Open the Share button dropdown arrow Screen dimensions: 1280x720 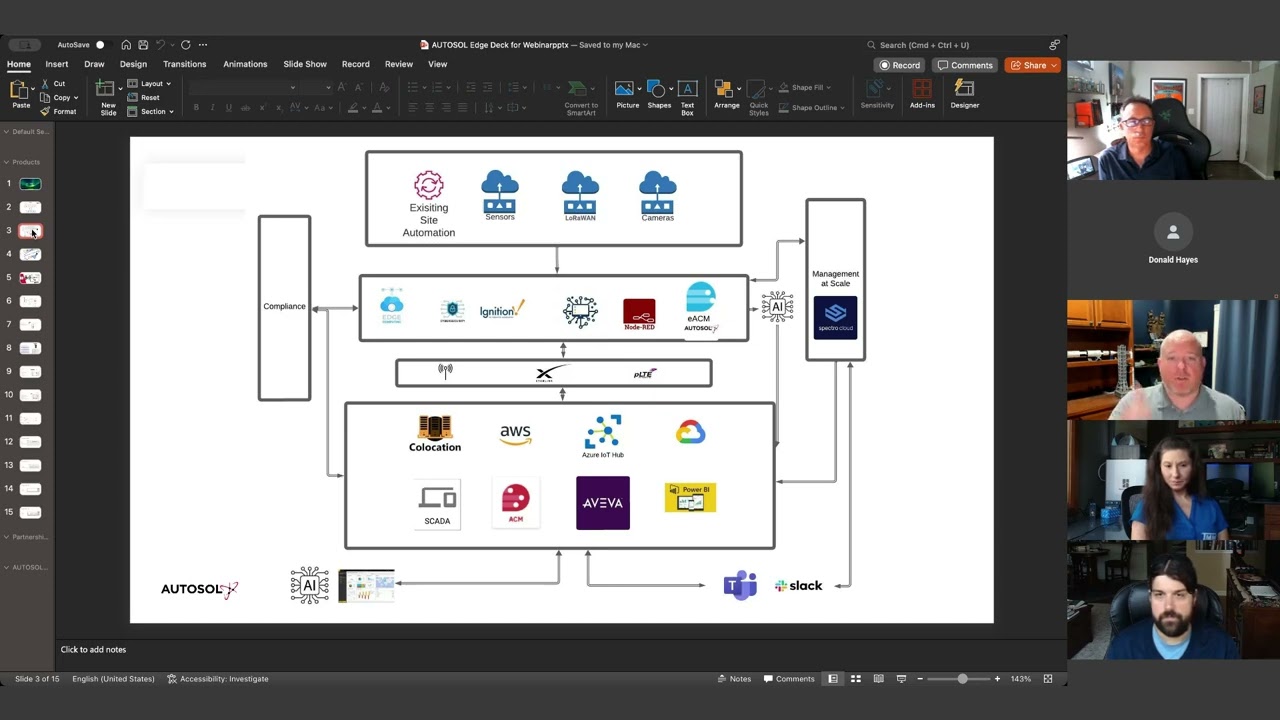coord(1054,66)
